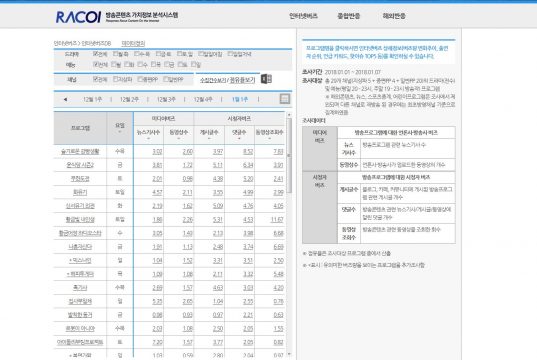Toggle the 예능 전체 checkbox
The height and width of the screenshot is (360, 537).
coord(96,64)
